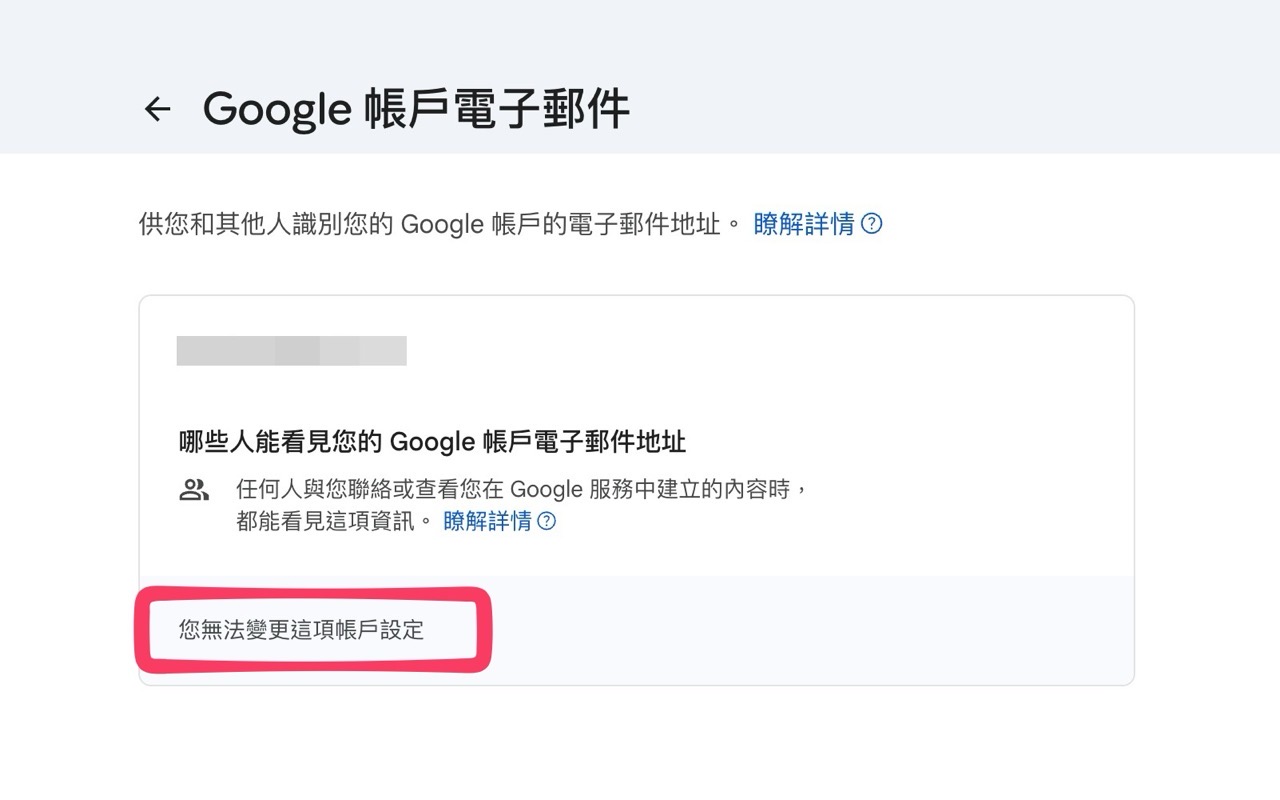Click the 您無法變更這項帳戶設定 notice
Image resolution: width=1280 pixels, height=800 pixels.
(302, 629)
